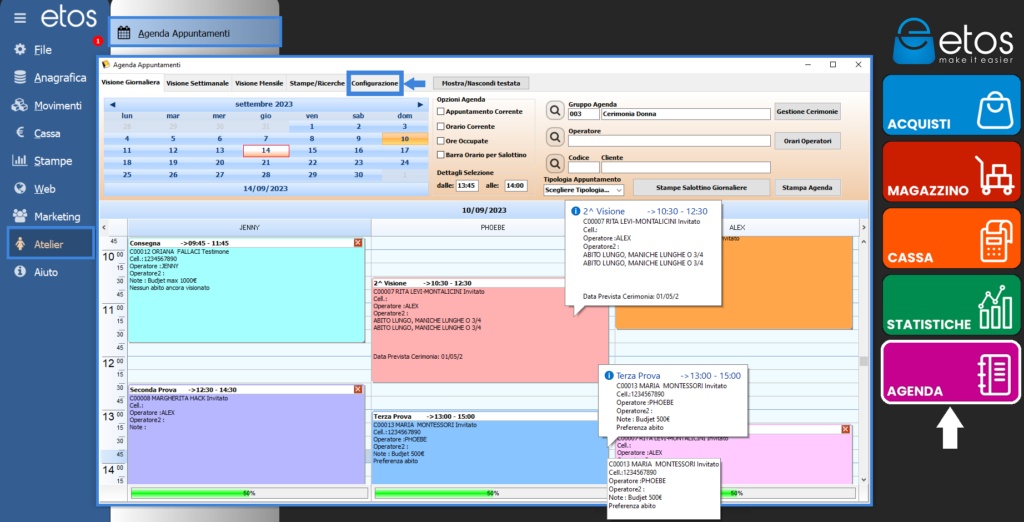
Task: Open the Agenda Appuntamenti tab button
Action: [x=196, y=33]
